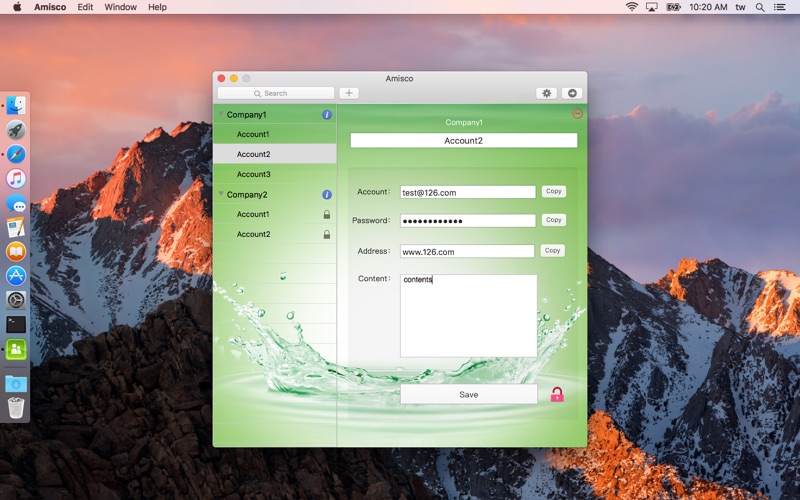Screen dimensions: 800x500
Task: Open the Trash in Dock
Action: click(16, 408)
